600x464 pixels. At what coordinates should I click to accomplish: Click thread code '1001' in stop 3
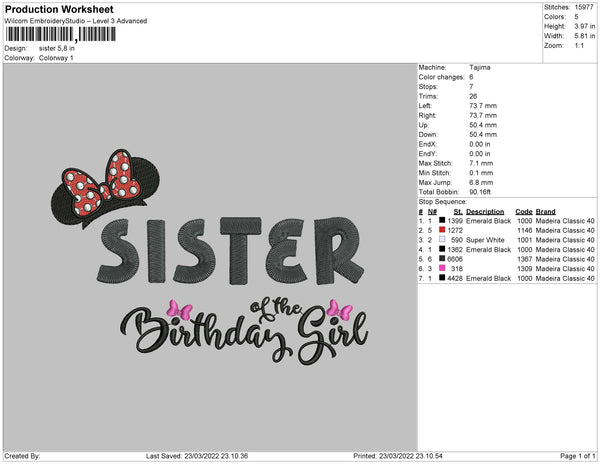tap(525, 240)
